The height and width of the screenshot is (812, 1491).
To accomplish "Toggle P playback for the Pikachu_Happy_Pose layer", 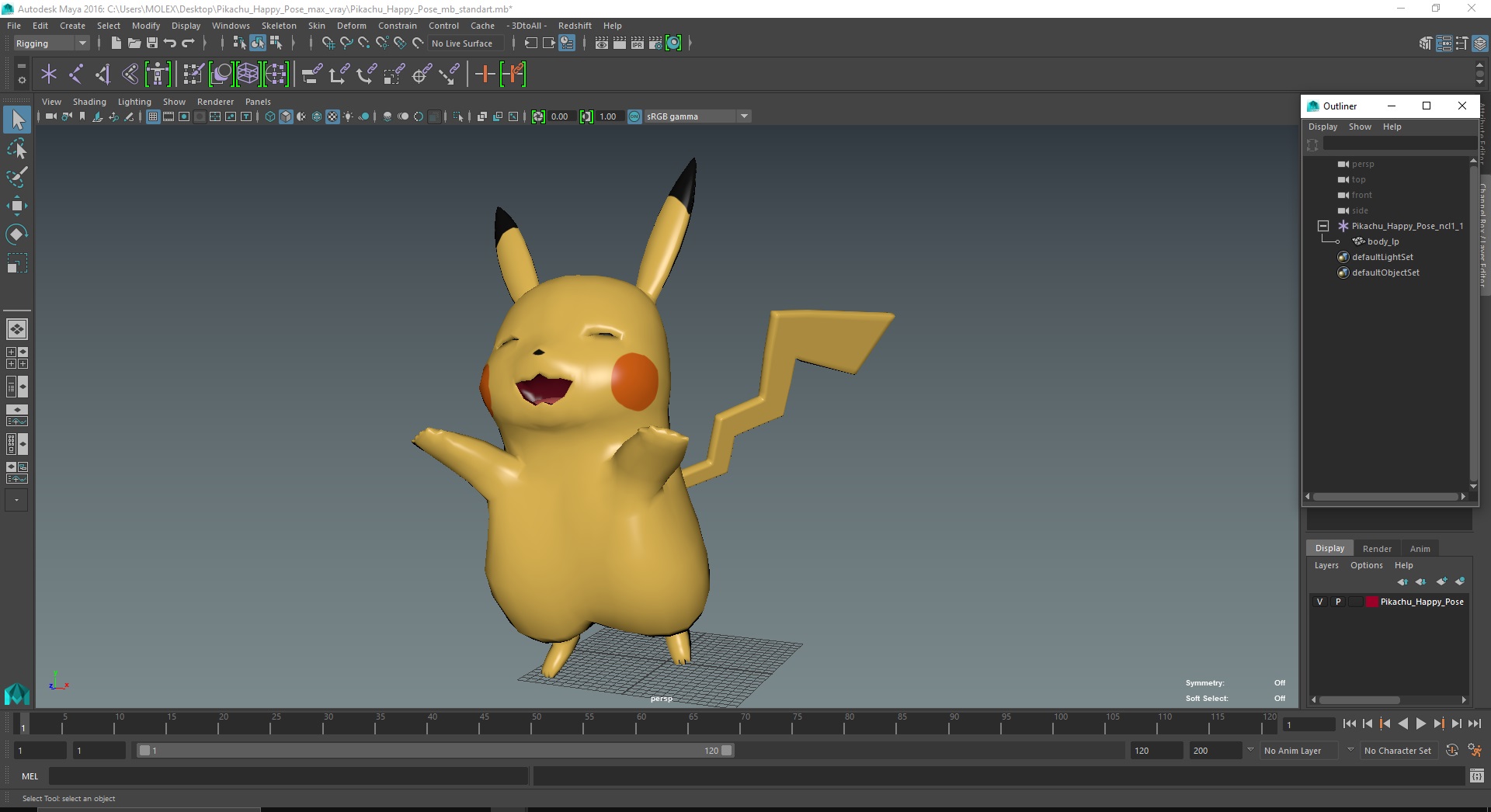I will (1337, 602).
